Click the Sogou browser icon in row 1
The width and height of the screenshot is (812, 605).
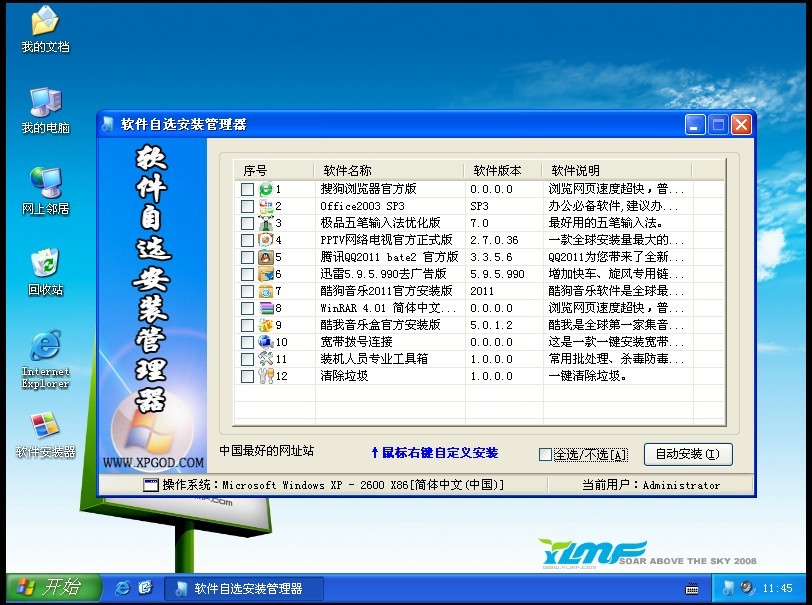coord(266,189)
